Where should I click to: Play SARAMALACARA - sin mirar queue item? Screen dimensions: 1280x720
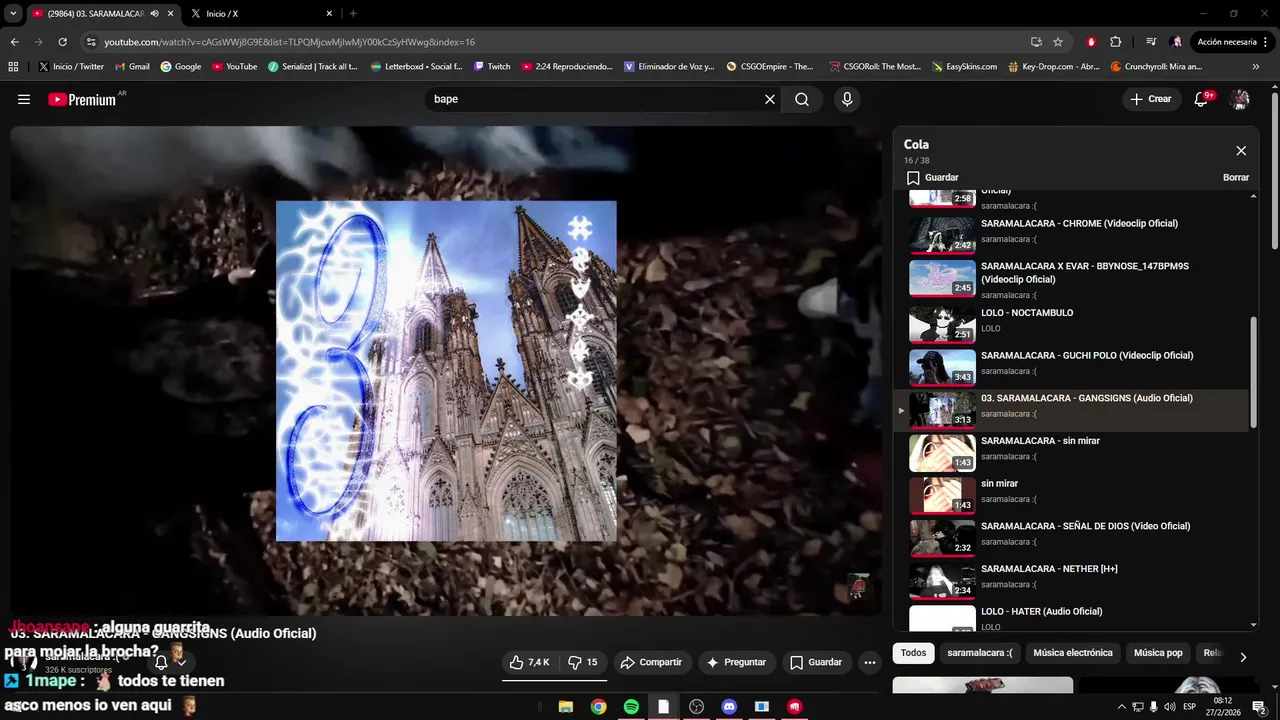[1071, 452]
